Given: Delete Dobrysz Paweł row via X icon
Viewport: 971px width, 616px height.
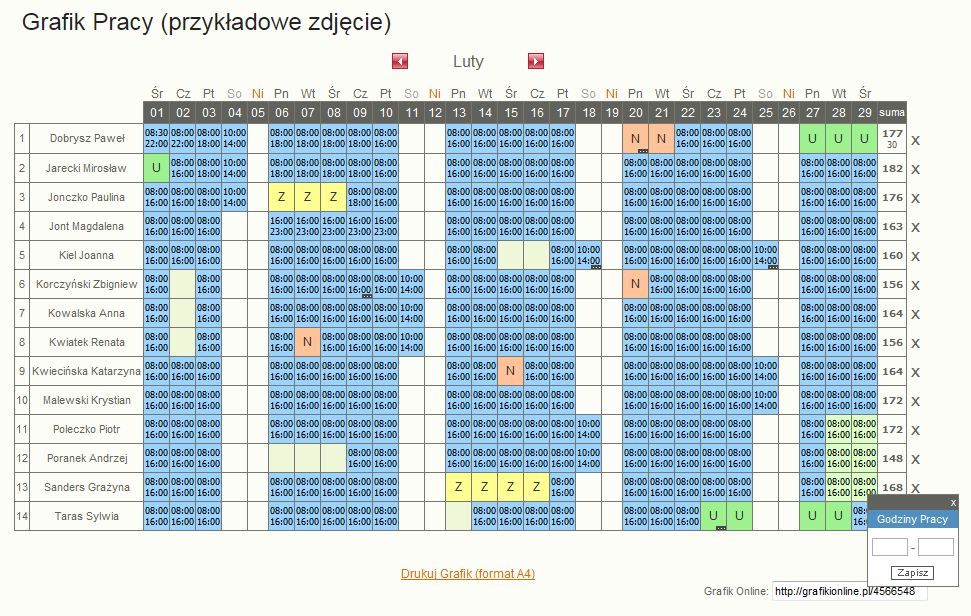Looking at the screenshot, I should 913,139.
